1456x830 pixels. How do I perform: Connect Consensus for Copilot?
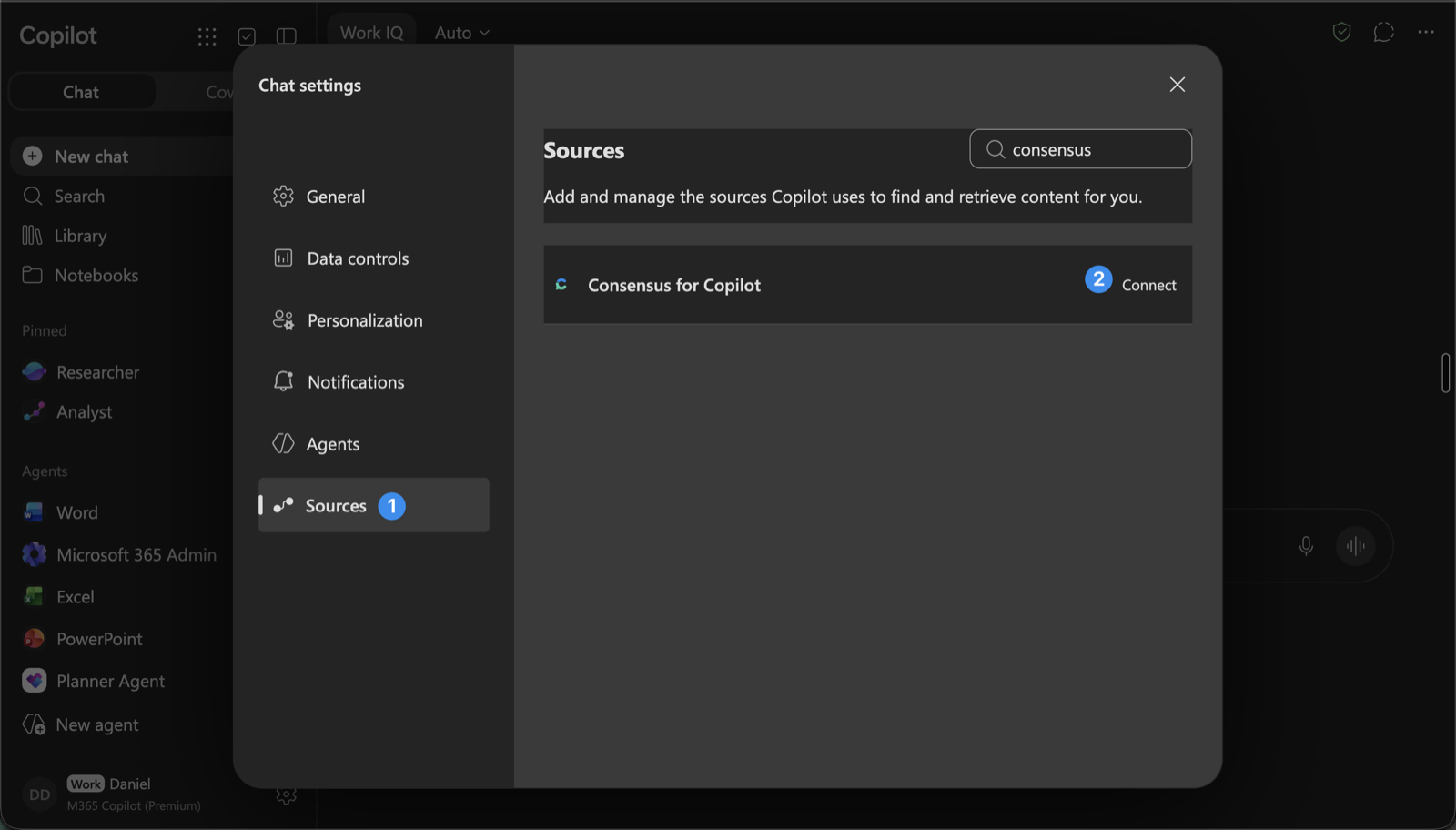tap(1148, 285)
